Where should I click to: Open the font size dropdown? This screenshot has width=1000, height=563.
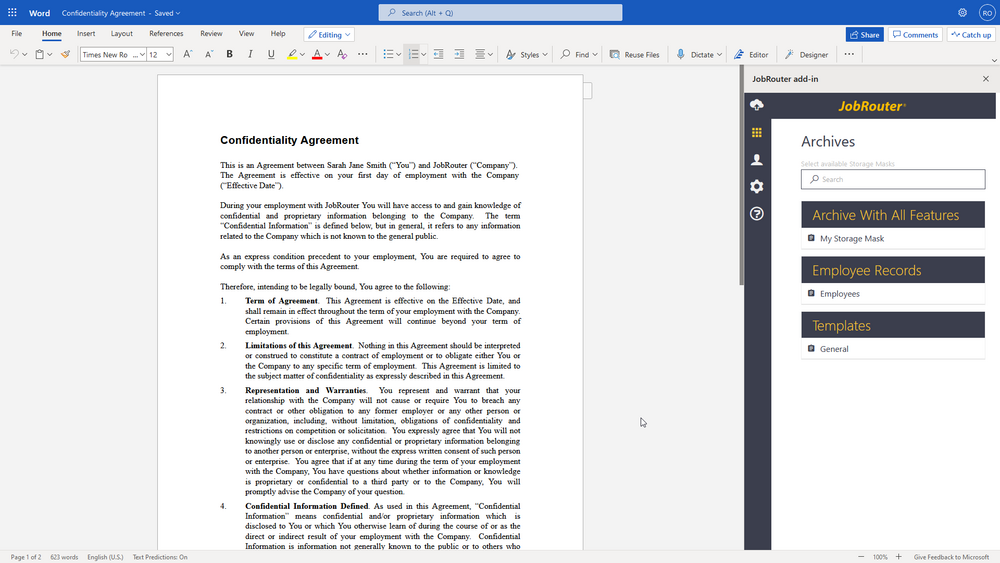pos(168,55)
